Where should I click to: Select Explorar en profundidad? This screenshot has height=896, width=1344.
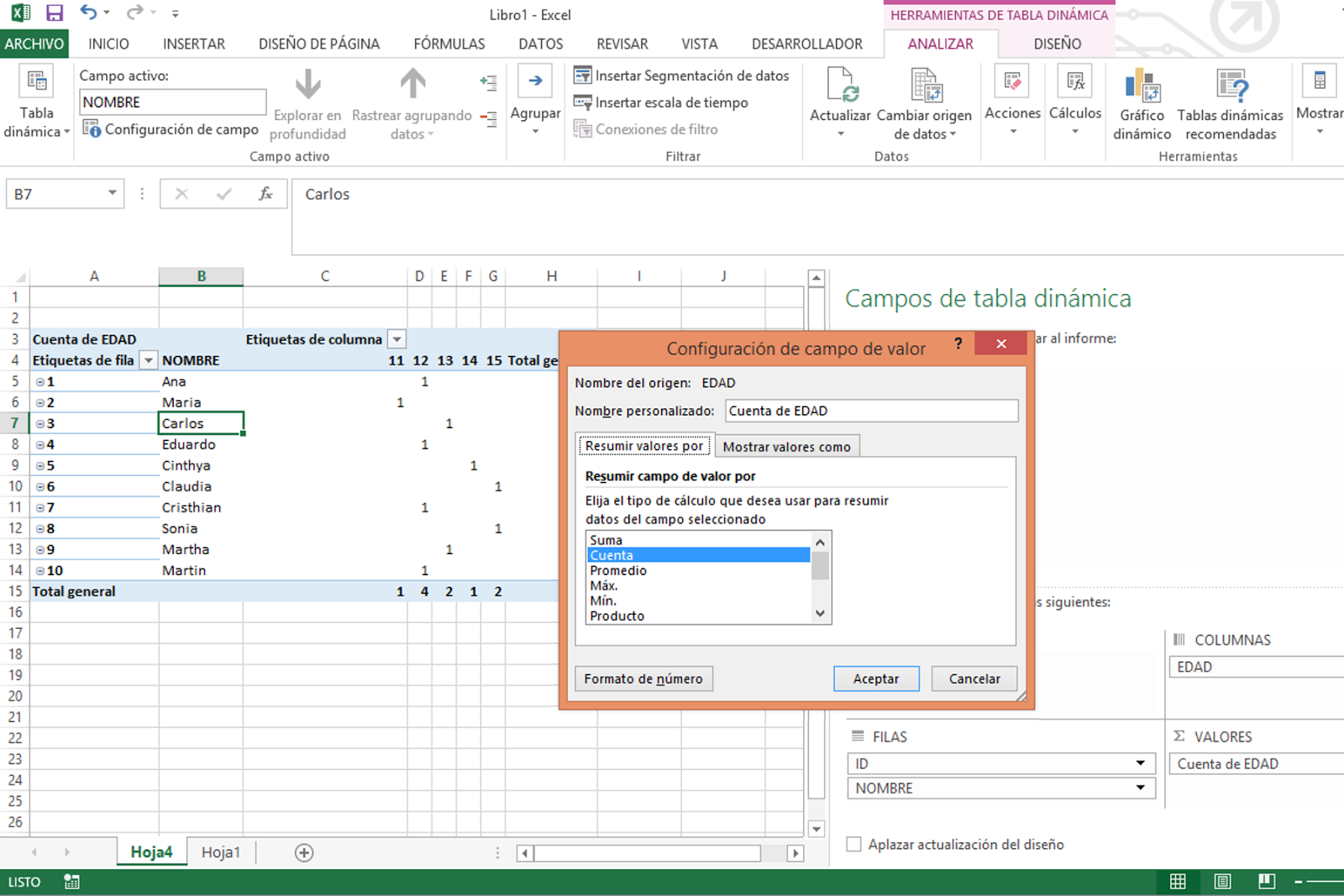[307, 101]
